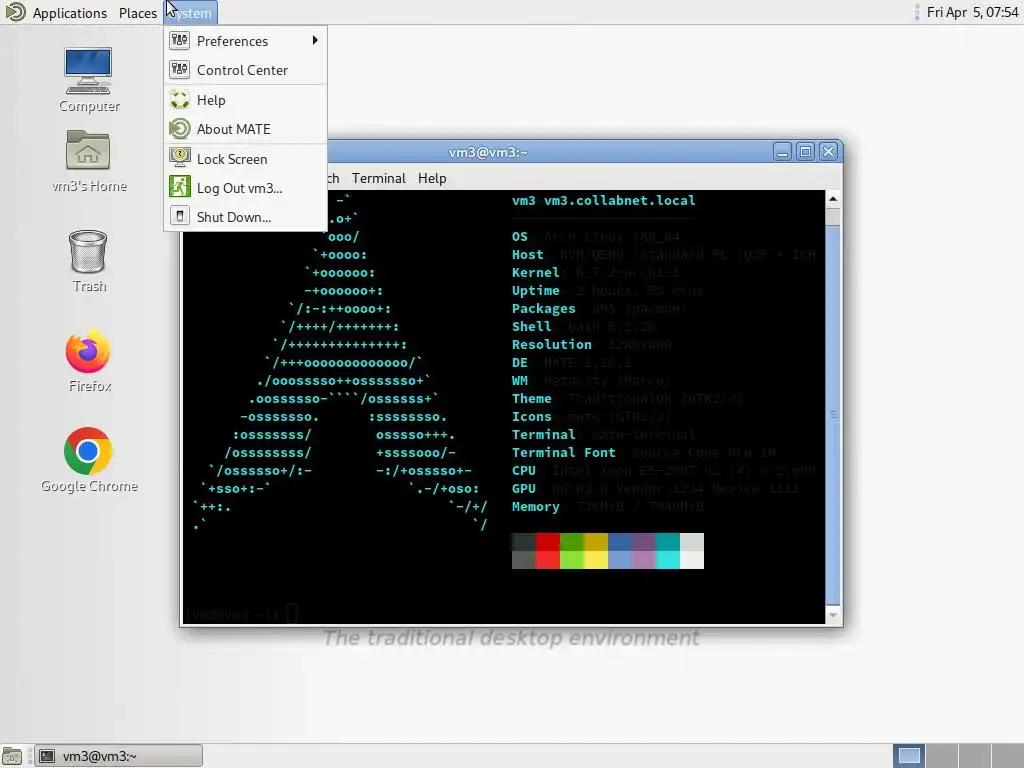This screenshot has height=768, width=1024.
Task: Click the About MATE logo icon
Action: click(x=180, y=129)
